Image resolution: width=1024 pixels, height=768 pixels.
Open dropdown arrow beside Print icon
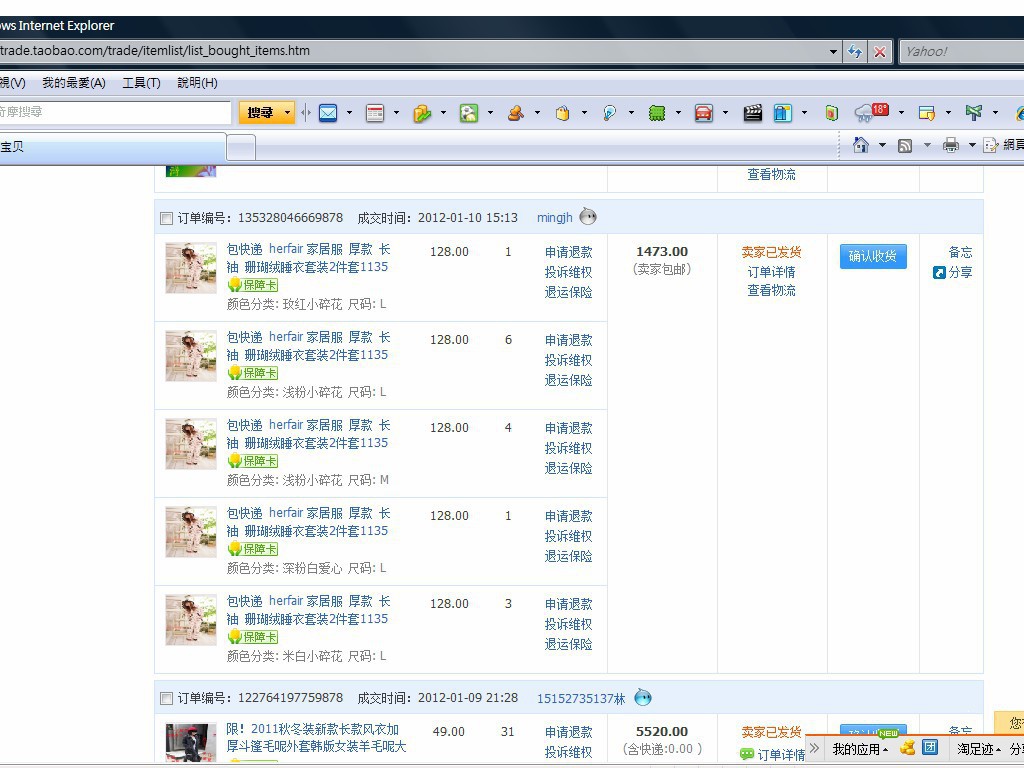(972, 145)
